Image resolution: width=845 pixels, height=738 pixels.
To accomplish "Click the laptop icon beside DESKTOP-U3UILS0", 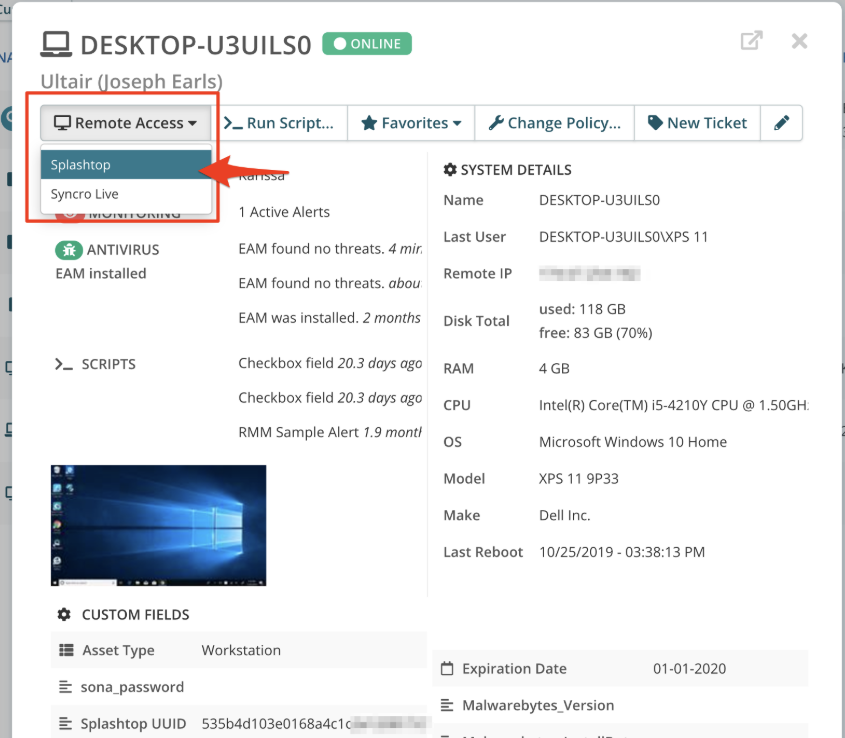I will [x=56, y=44].
